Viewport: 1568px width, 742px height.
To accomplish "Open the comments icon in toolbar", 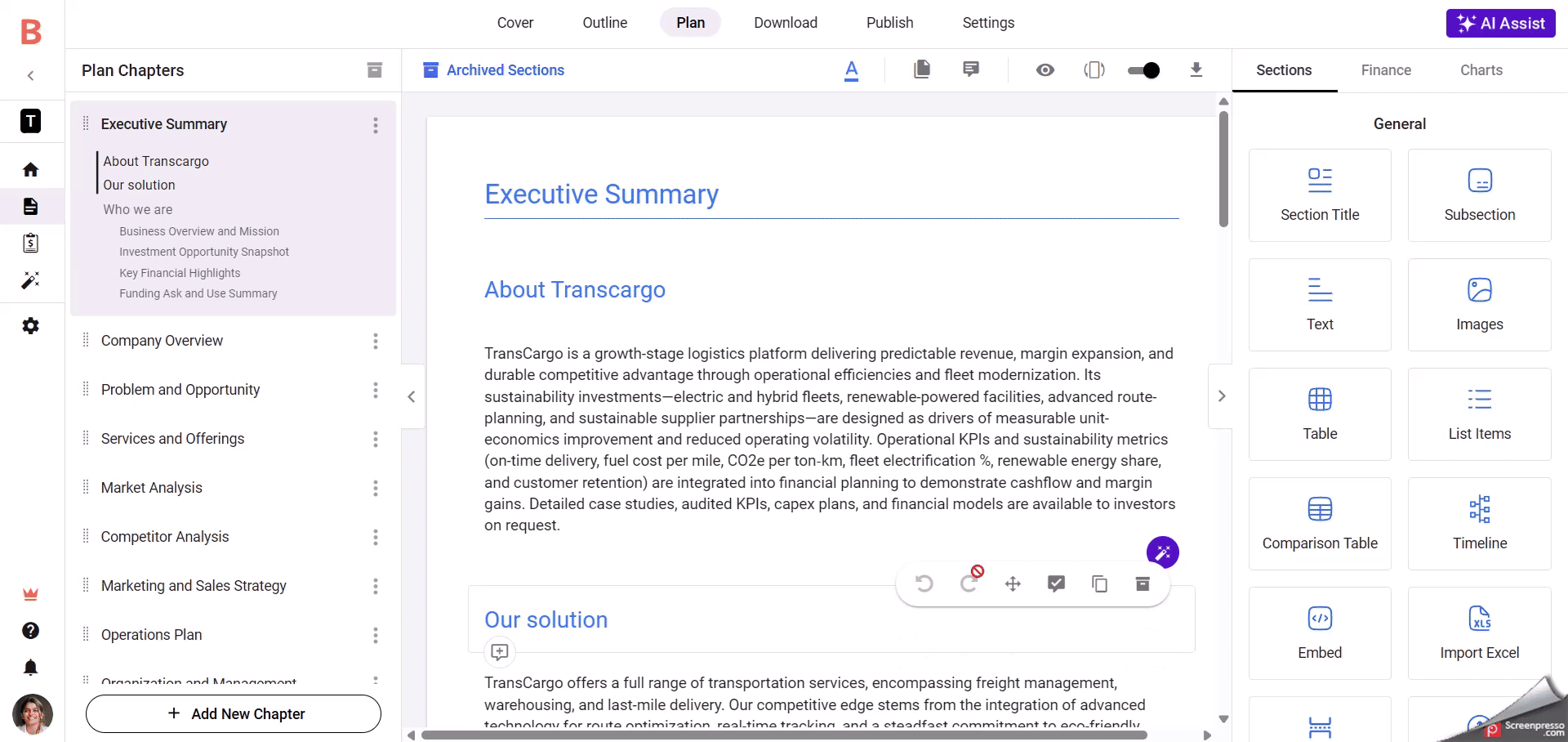I will [x=971, y=69].
